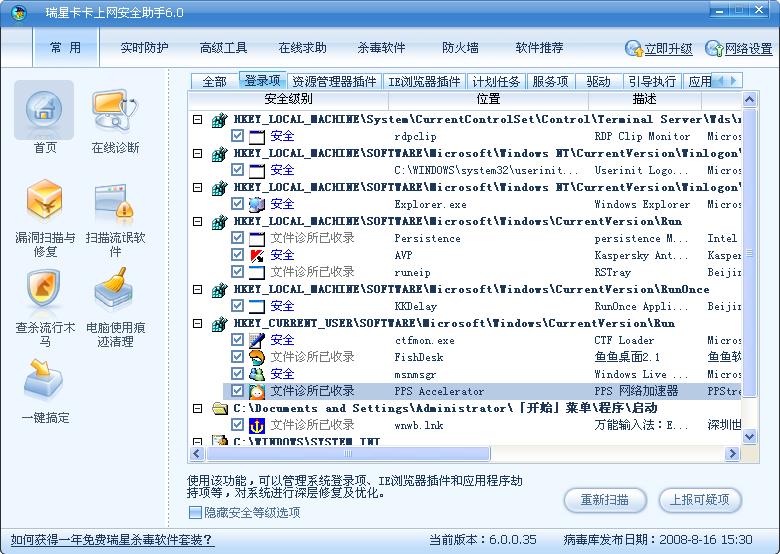The image size is (780, 554).
Task: Click window icon on KKDelay row
Action: click(x=257, y=306)
